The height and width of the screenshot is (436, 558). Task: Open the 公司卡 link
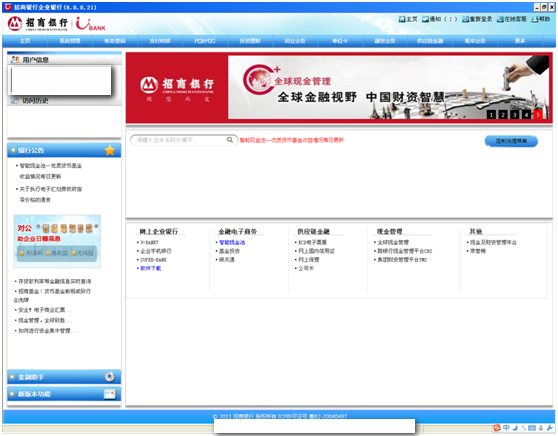(306, 268)
